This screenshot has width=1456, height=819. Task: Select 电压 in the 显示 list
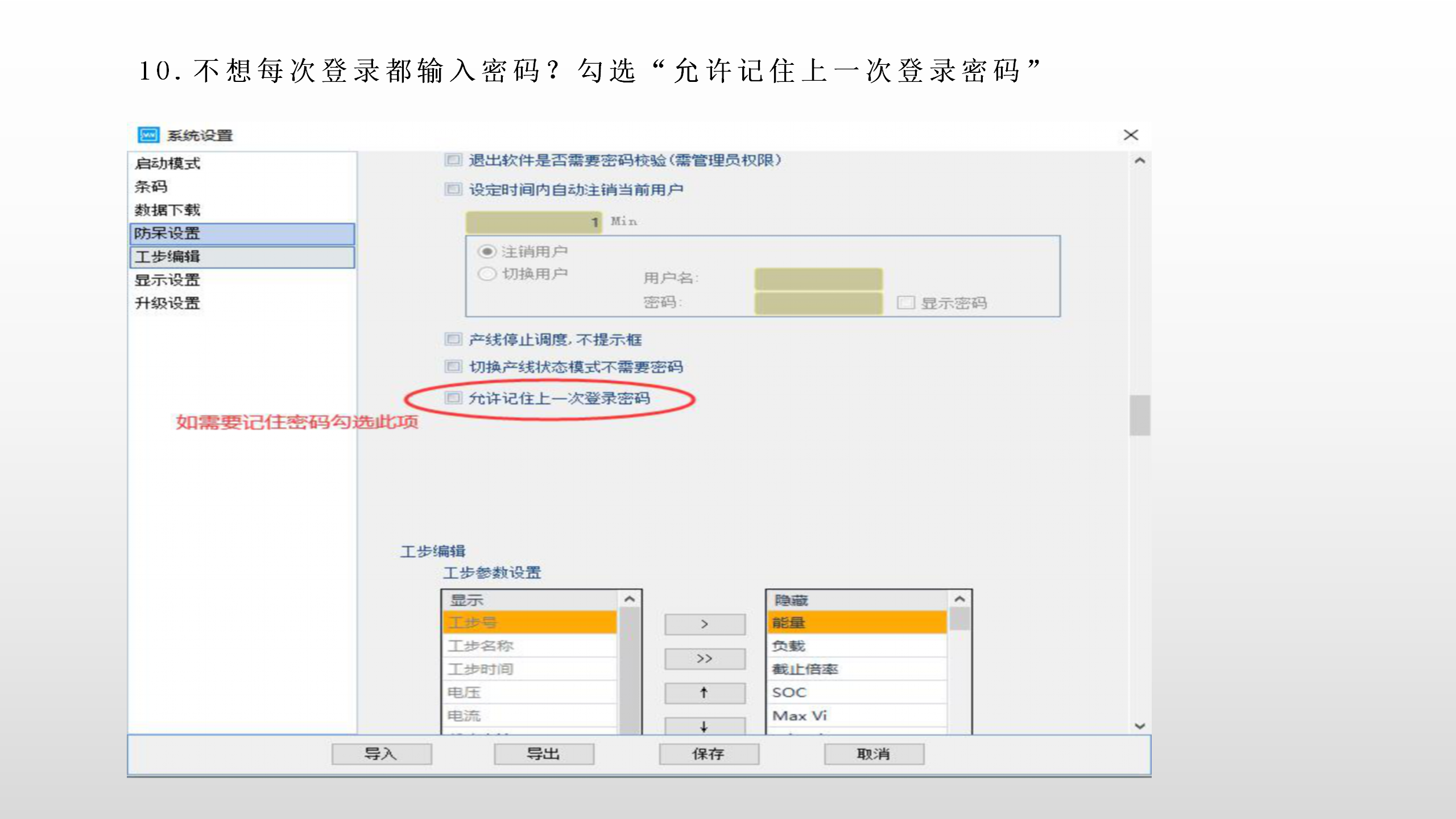coord(530,692)
